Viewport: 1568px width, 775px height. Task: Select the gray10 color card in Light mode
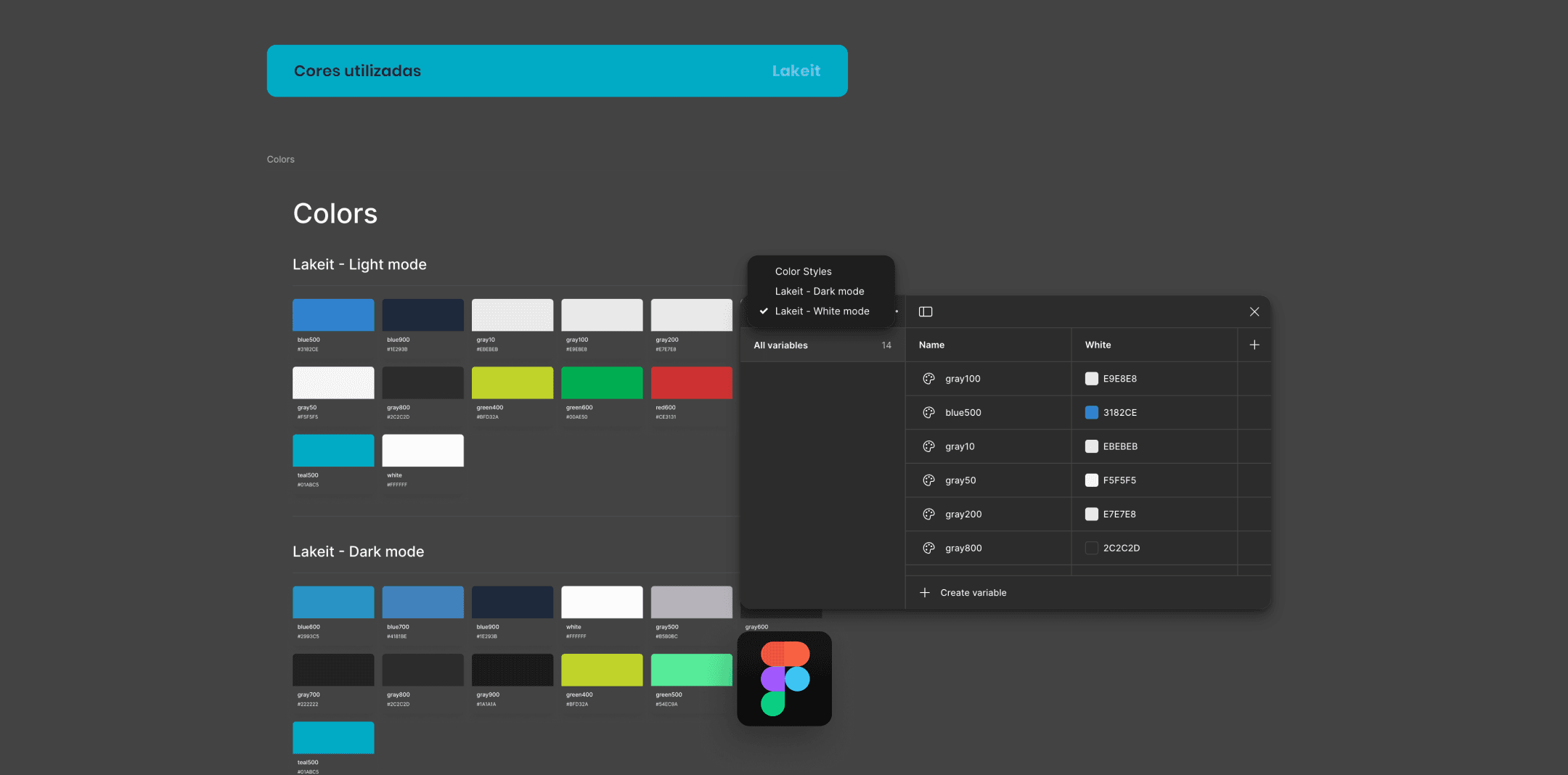tap(513, 327)
